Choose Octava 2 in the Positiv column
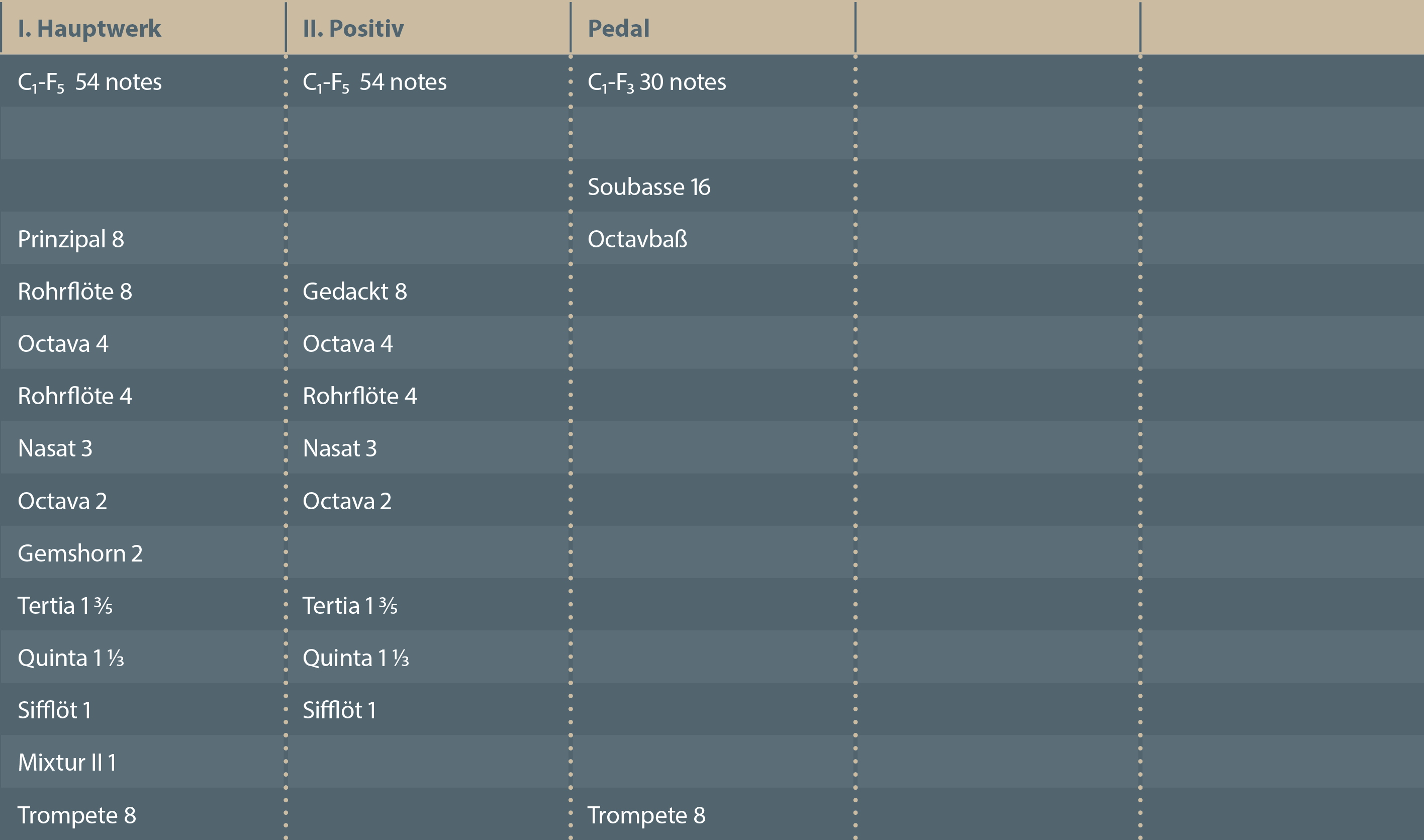Viewport: 1424px width, 840px height. pyautogui.click(x=347, y=501)
